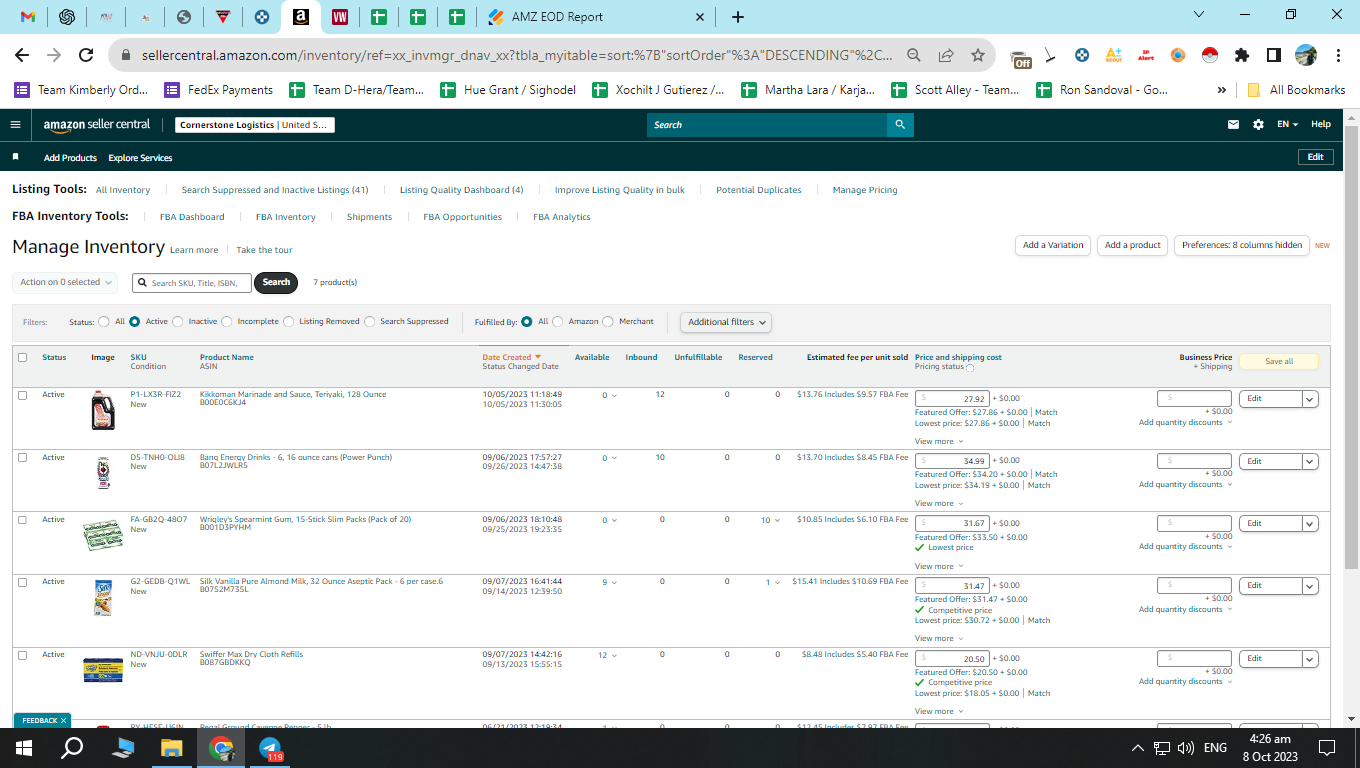Viewport: 1360px width, 768px height.
Task: Open Windows taskbar search
Action: pos(72,747)
